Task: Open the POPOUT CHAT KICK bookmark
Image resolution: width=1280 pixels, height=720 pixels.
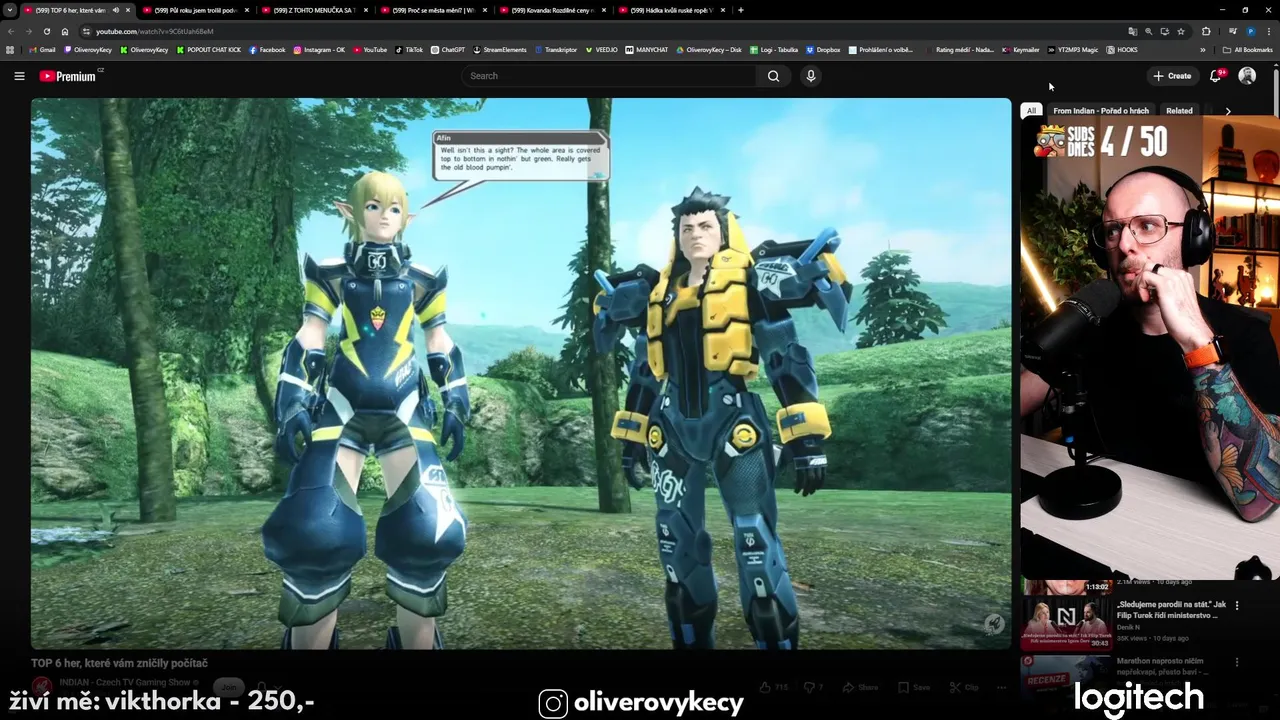Action: (x=209, y=49)
